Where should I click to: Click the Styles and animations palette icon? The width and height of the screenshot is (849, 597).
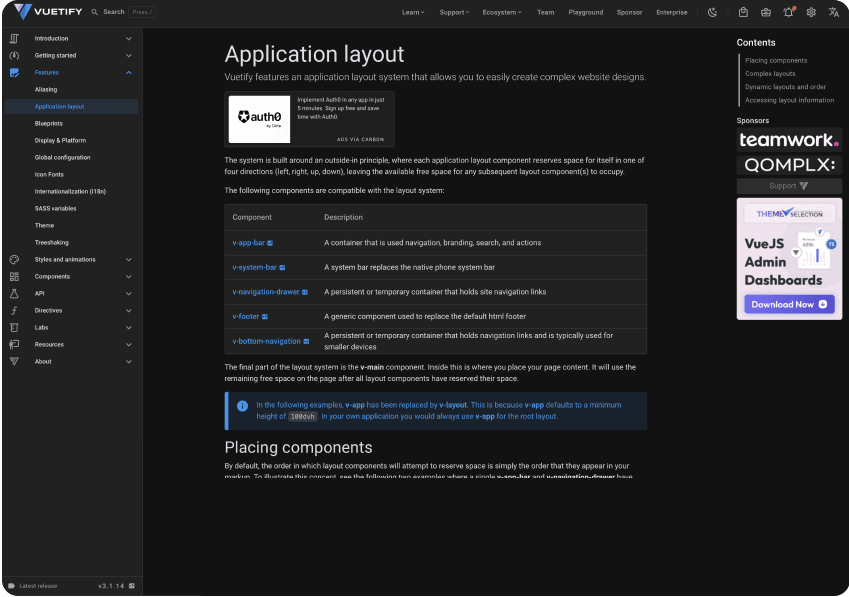(15, 260)
